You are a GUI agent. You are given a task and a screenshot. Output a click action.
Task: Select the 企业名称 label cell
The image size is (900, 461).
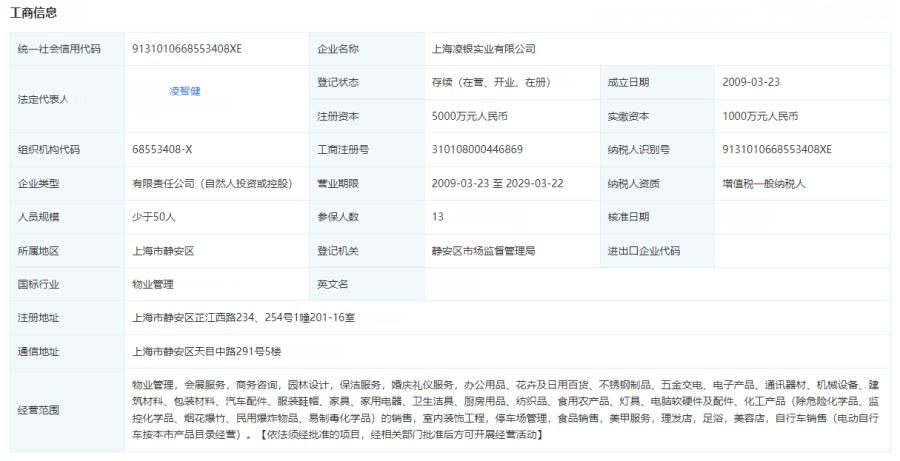coord(367,49)
